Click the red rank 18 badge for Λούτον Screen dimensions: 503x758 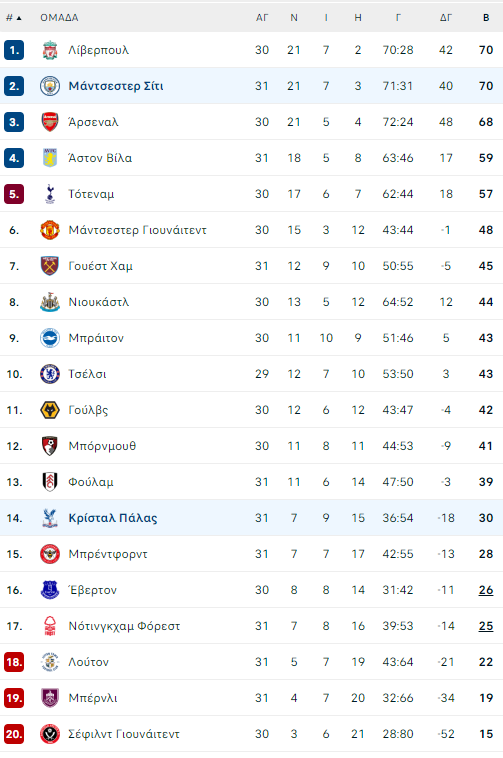click(x=14, y=662)
